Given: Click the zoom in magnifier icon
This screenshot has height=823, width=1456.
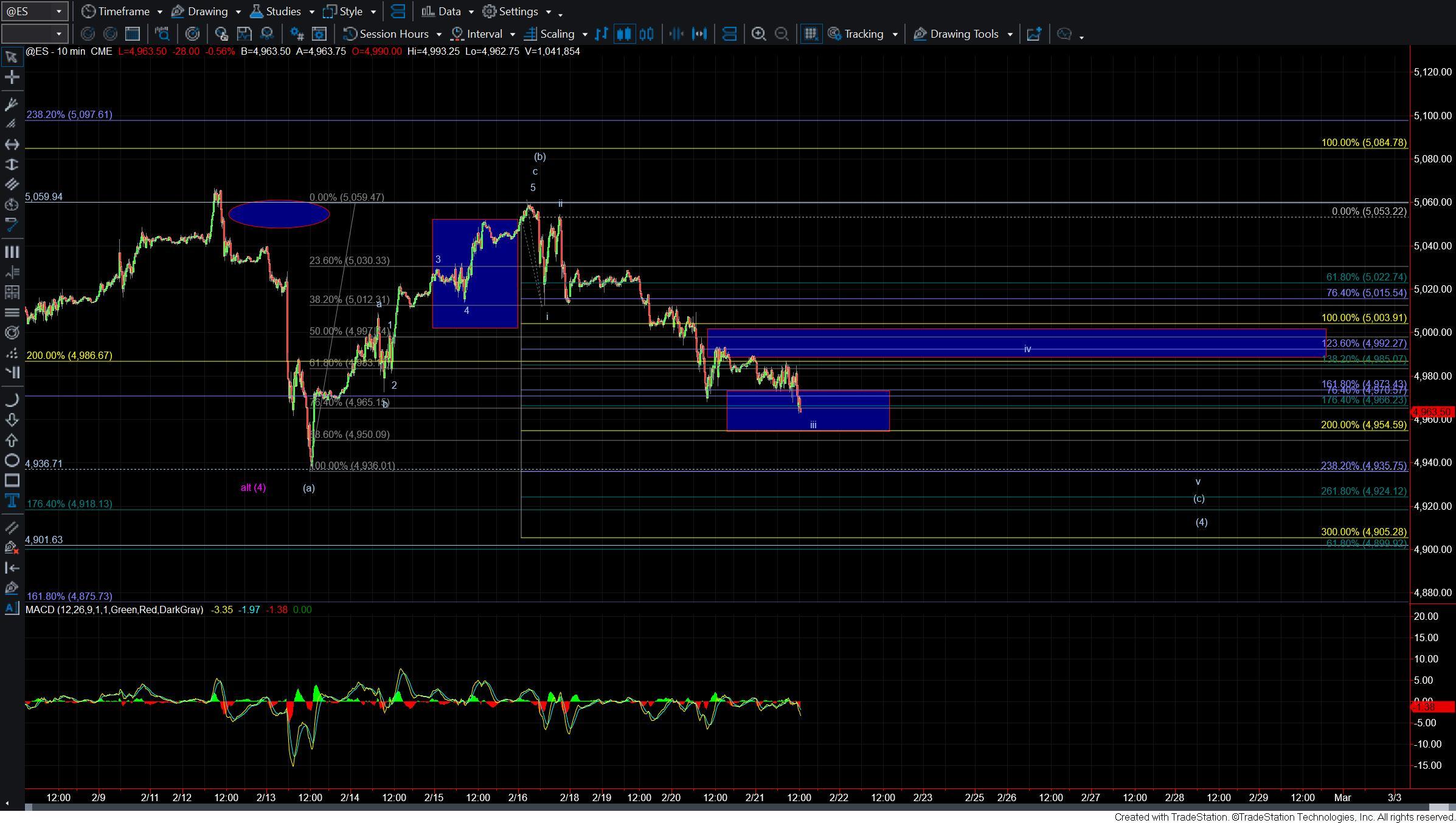Looking at the screenshot, I should pos(758,34).
